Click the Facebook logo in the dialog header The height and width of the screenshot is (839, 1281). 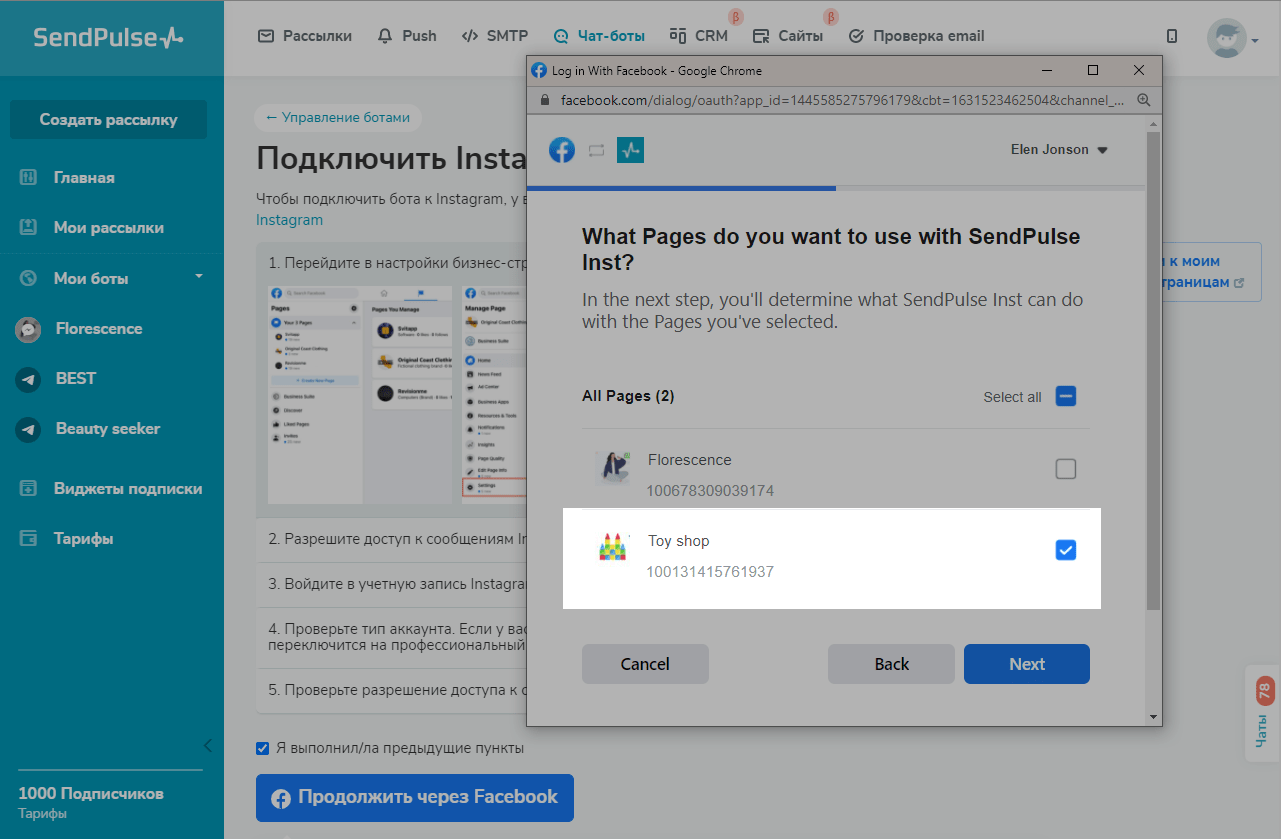(x=562, y=150)
